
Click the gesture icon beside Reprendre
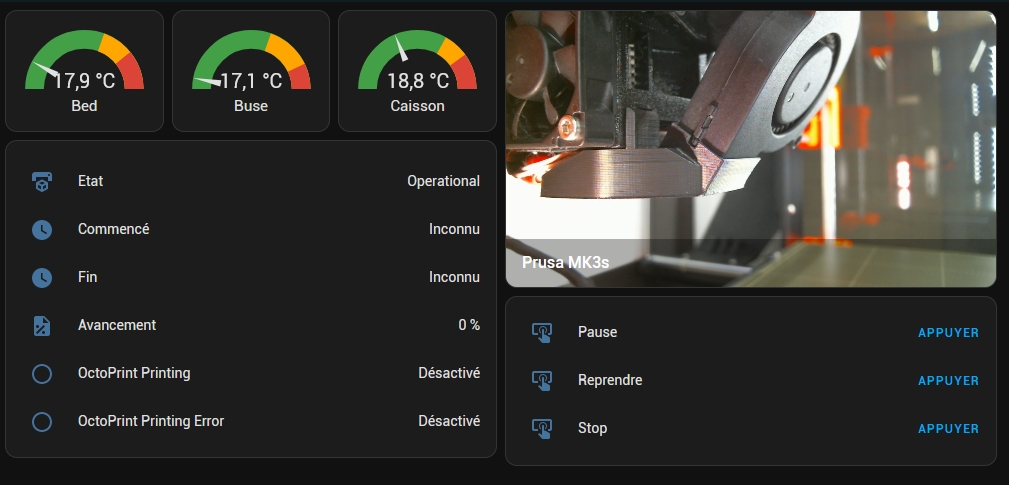point(542,380)
